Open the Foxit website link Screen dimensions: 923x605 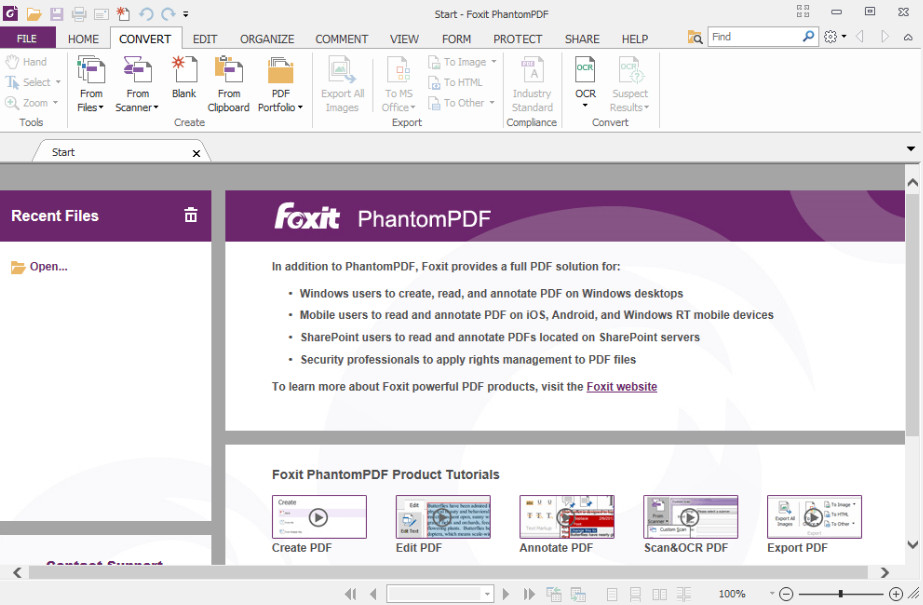(622, 387)
